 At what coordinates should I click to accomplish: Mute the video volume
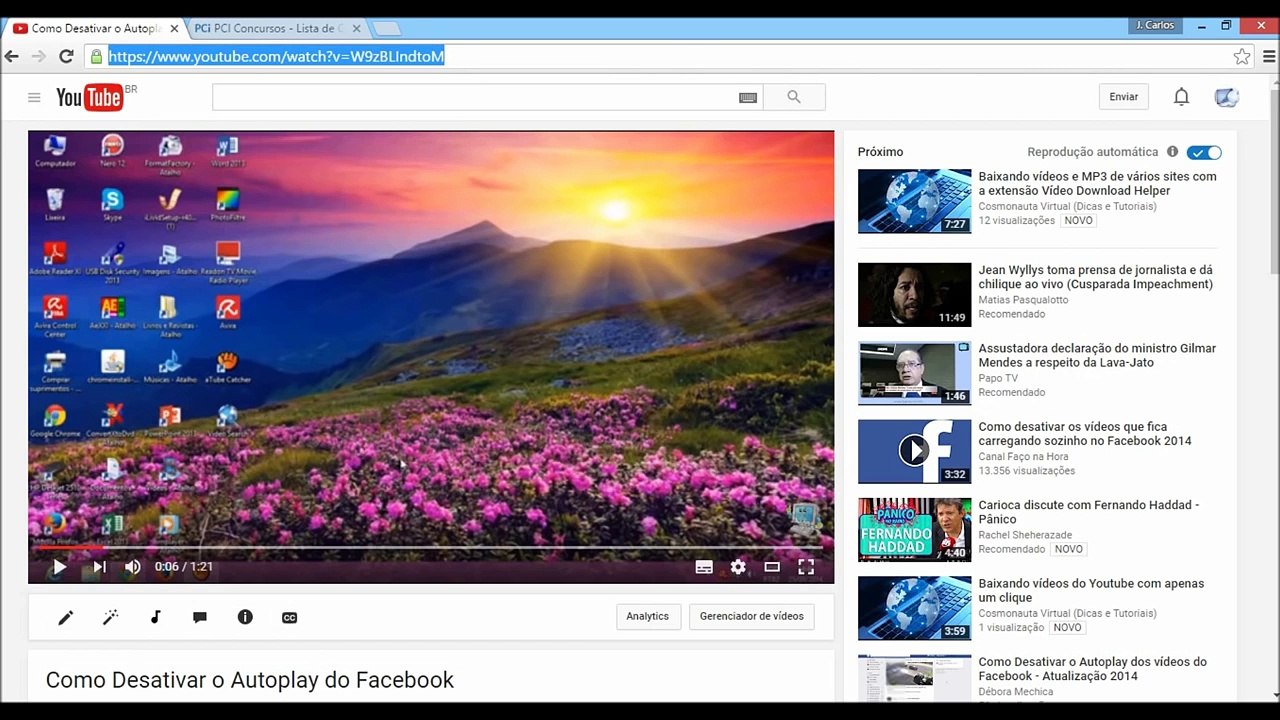pos(133,567)
